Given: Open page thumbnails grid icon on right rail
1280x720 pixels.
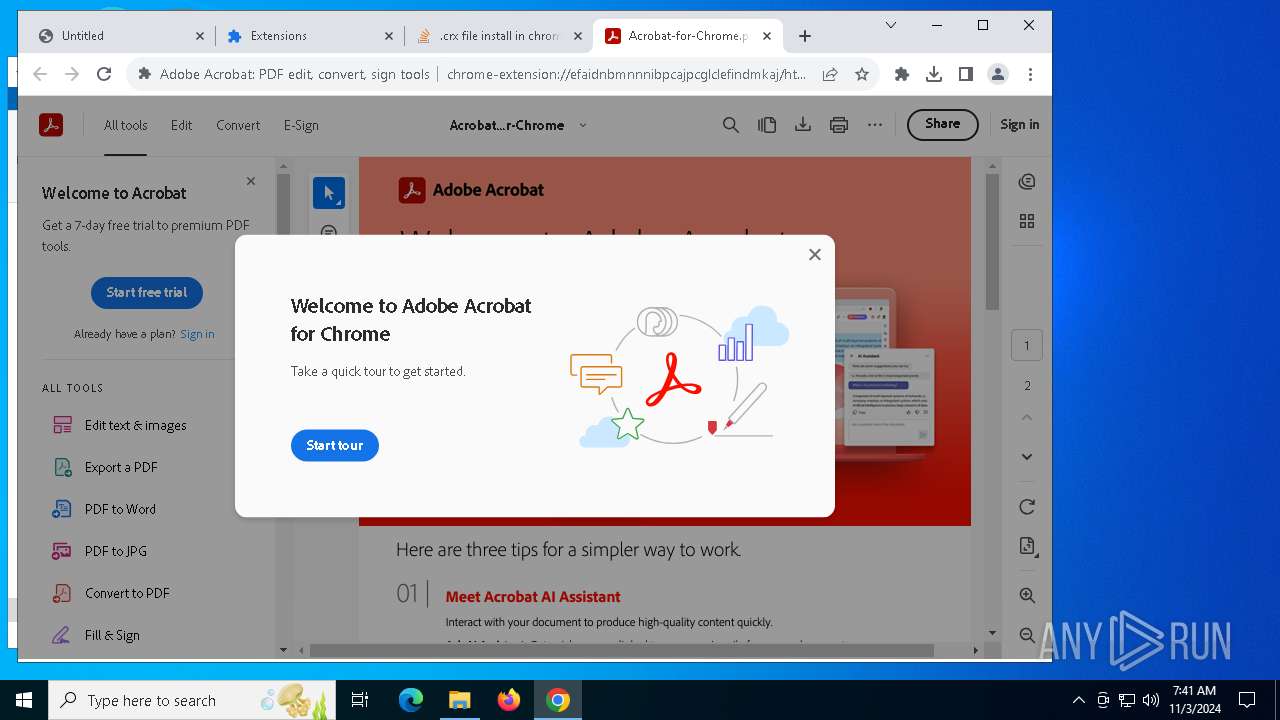Looking at the screenshot, I should [x=1027, y=221].
